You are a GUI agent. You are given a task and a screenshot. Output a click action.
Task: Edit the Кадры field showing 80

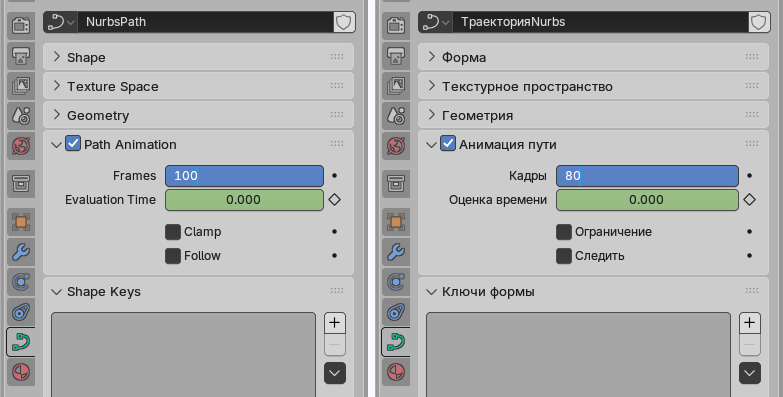tap(647, 176)
